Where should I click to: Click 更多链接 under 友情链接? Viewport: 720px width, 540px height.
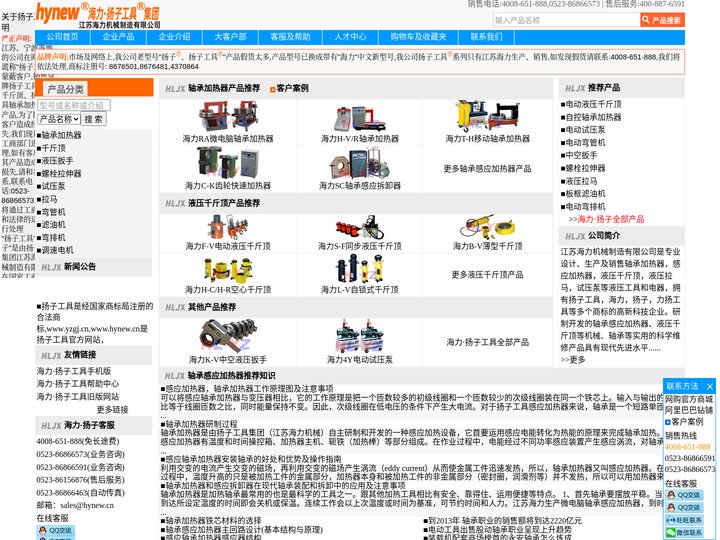[112, 410]
